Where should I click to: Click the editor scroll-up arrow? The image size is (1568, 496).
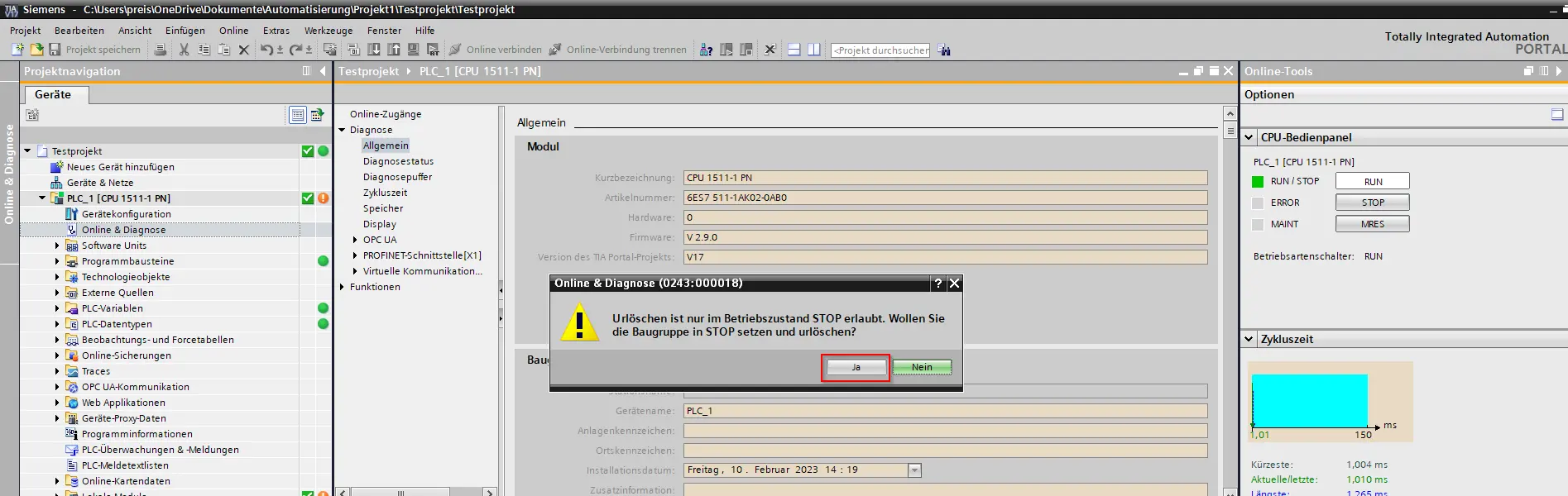coord(1230,113)
